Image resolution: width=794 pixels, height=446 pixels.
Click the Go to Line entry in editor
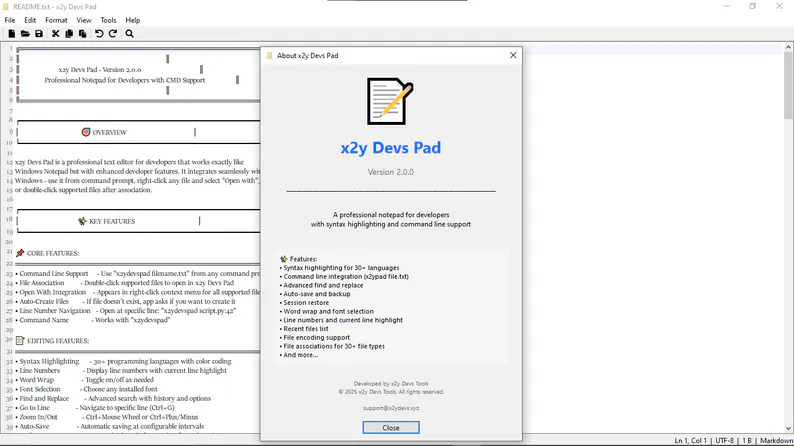coord(95,408)
